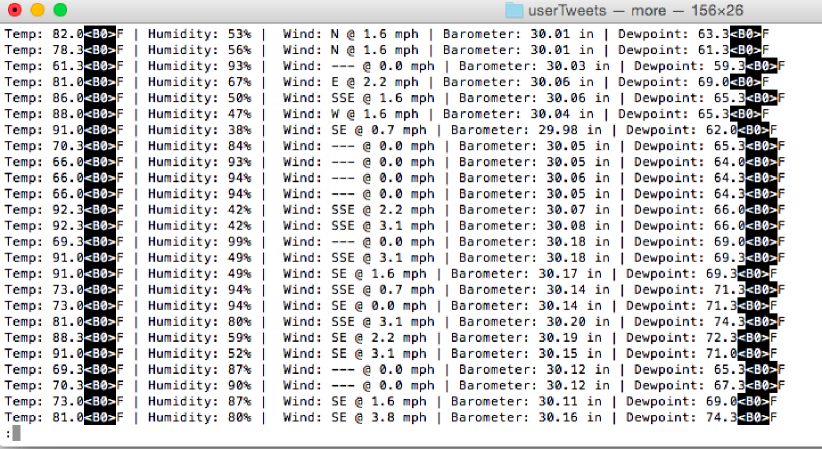Click the value "Humidity: 59%"
Screen dimensions: 822x449
[x=199, y=338]
